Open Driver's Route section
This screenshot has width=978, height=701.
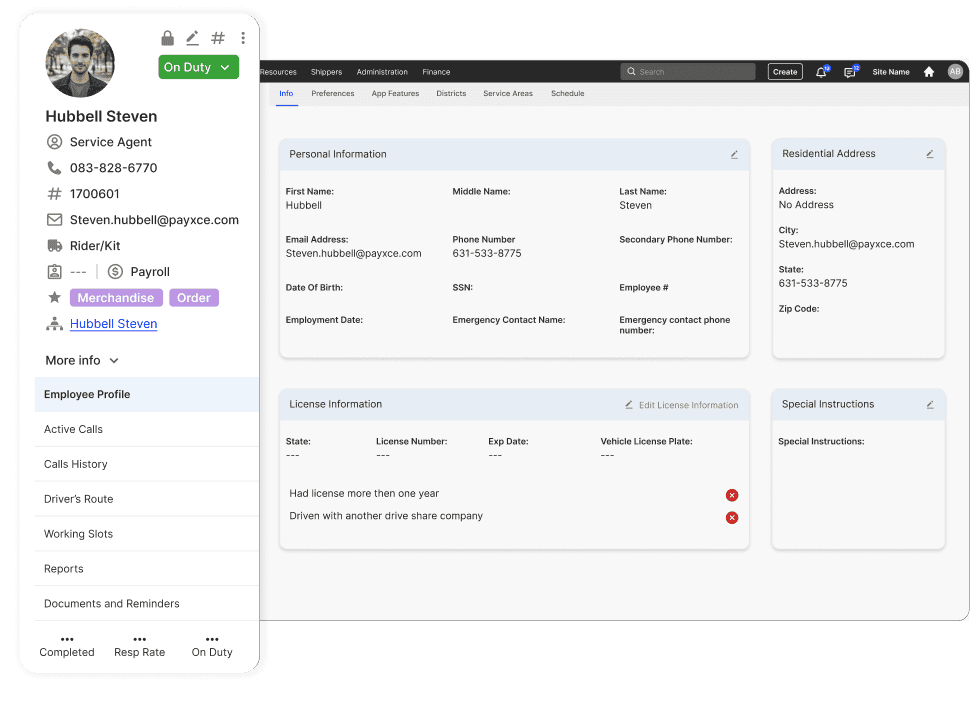147,499
